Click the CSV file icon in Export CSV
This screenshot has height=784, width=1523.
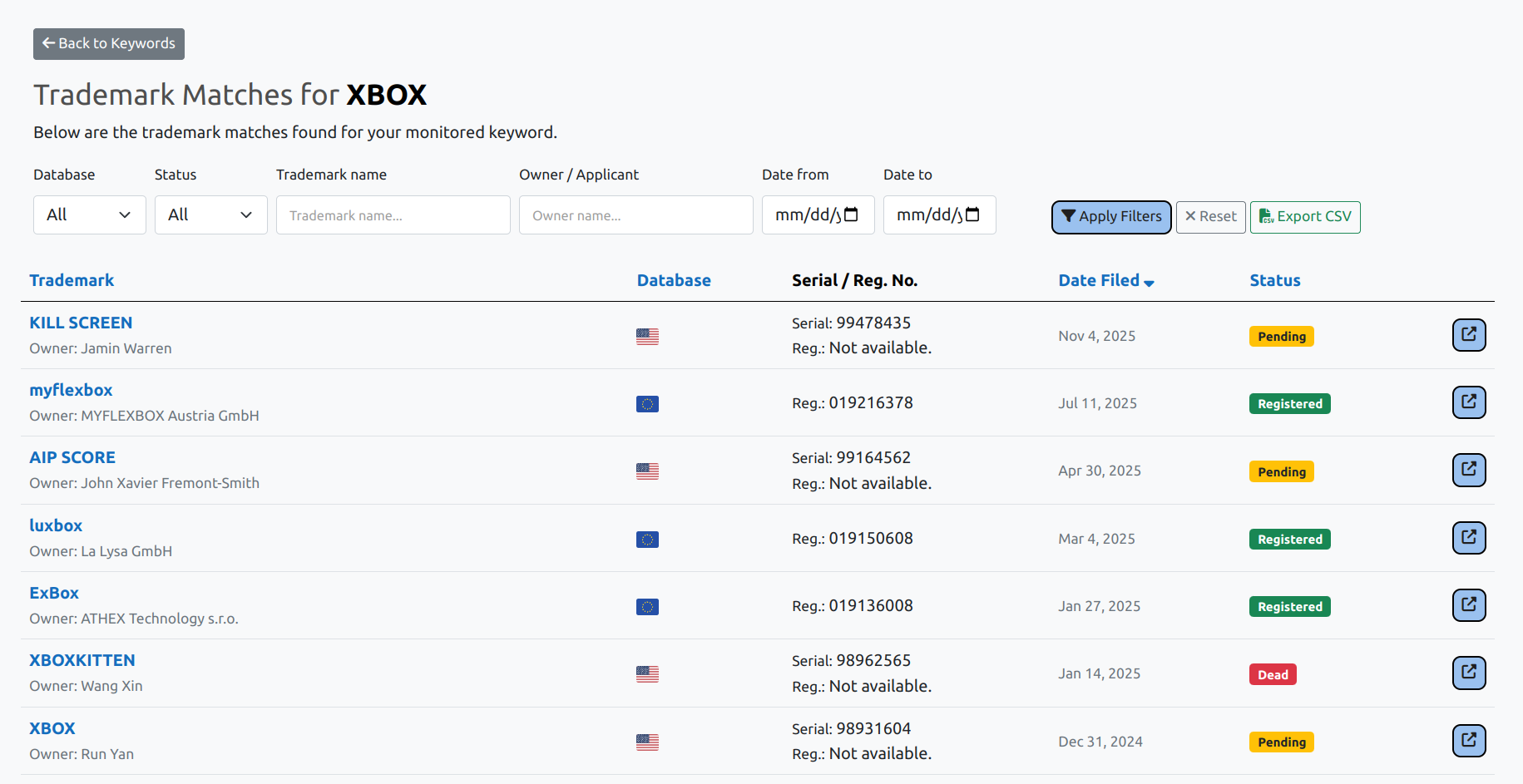tap(1265, 217)
